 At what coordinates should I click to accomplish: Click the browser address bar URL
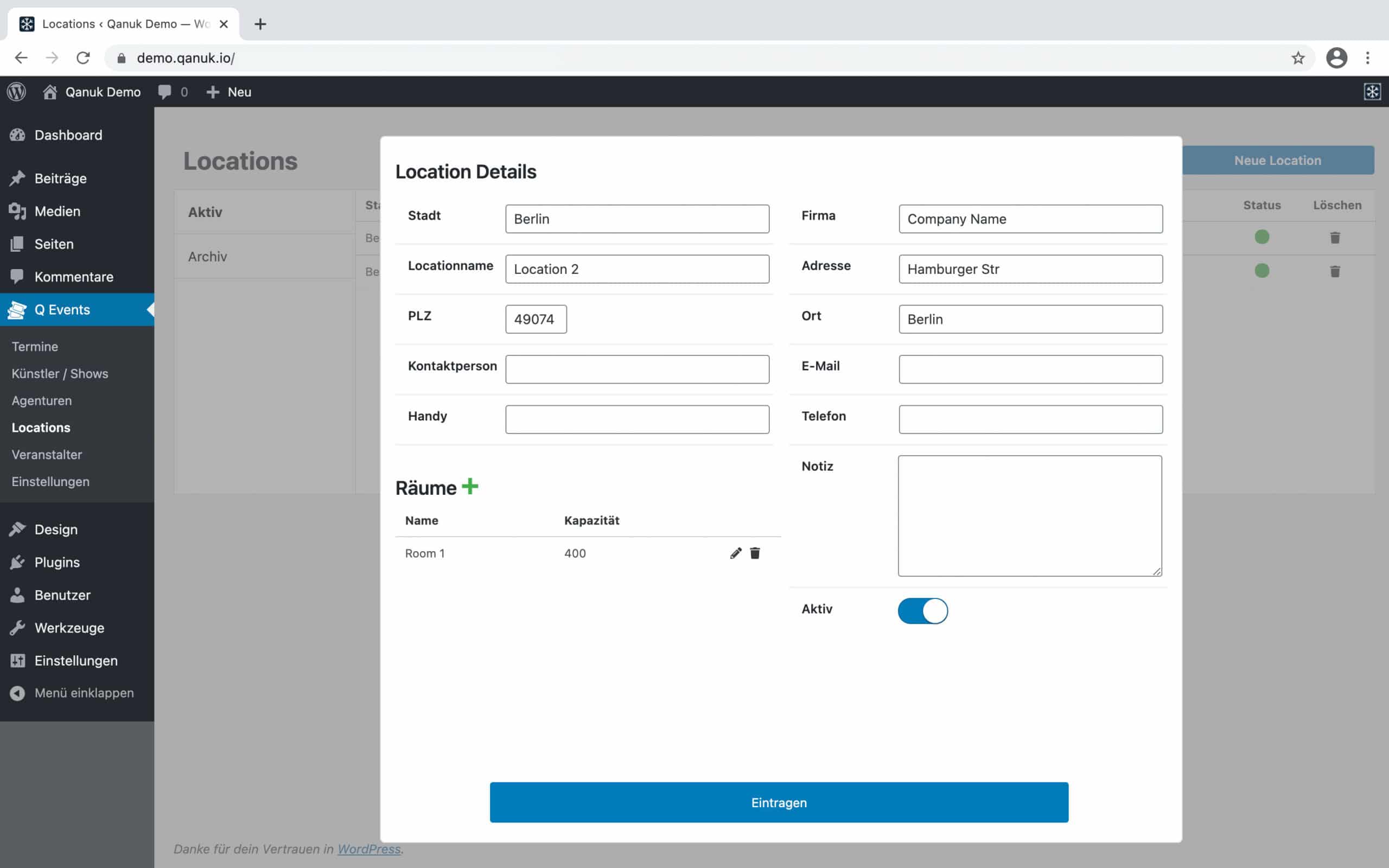tap(186, 58)
